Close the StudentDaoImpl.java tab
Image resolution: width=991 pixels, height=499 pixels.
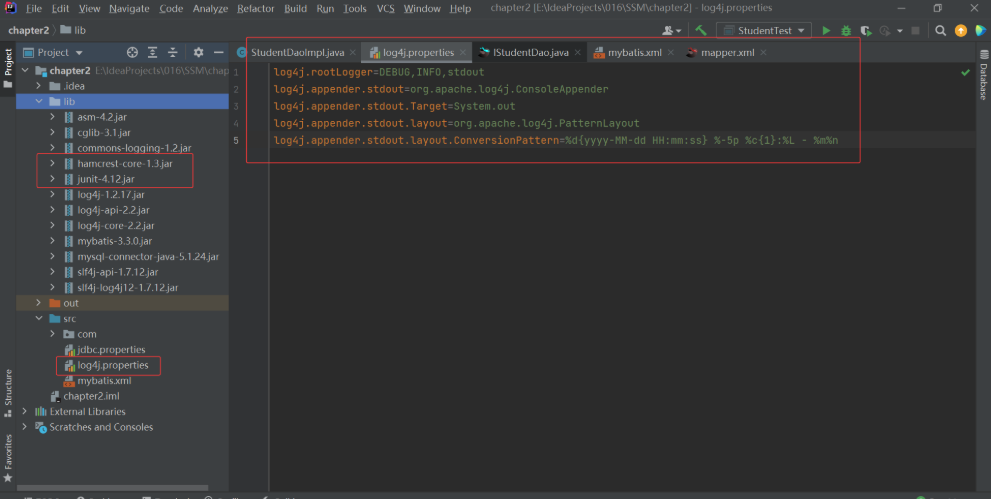pos(353,52)
